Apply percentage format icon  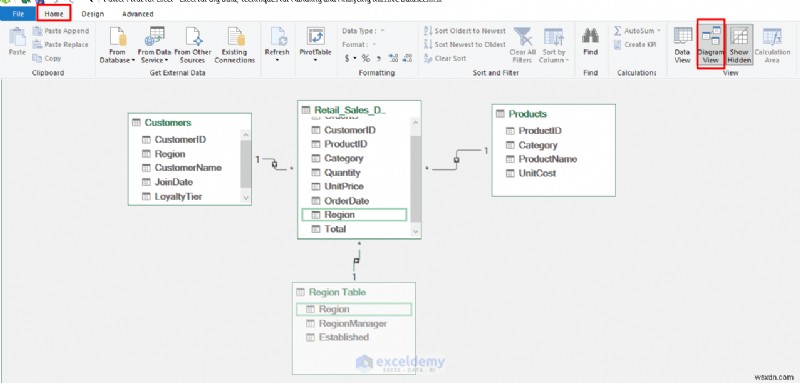[366, 58]
